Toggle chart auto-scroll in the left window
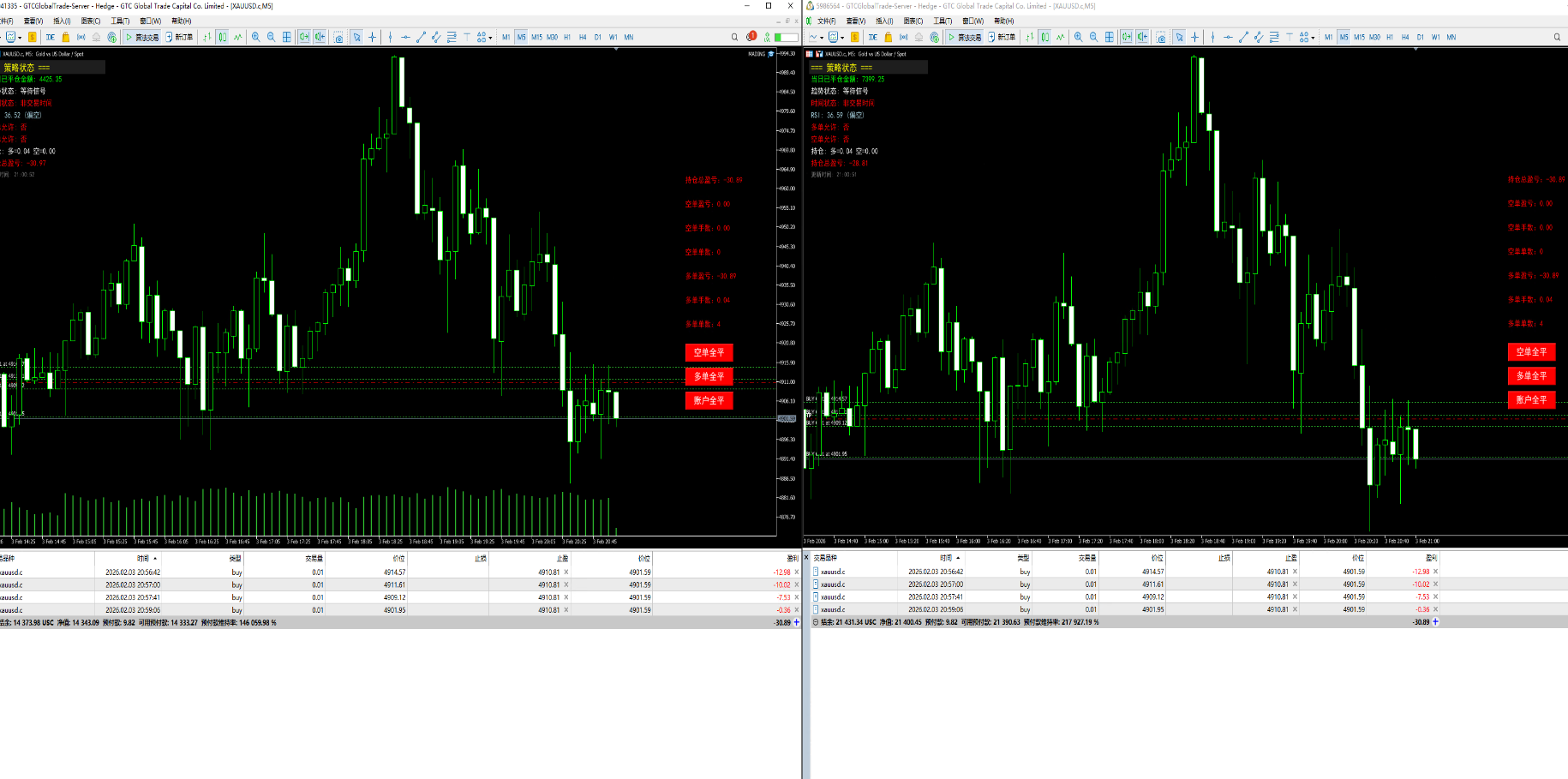Viewport: 1568px width, 779px height. pos(304,37)
